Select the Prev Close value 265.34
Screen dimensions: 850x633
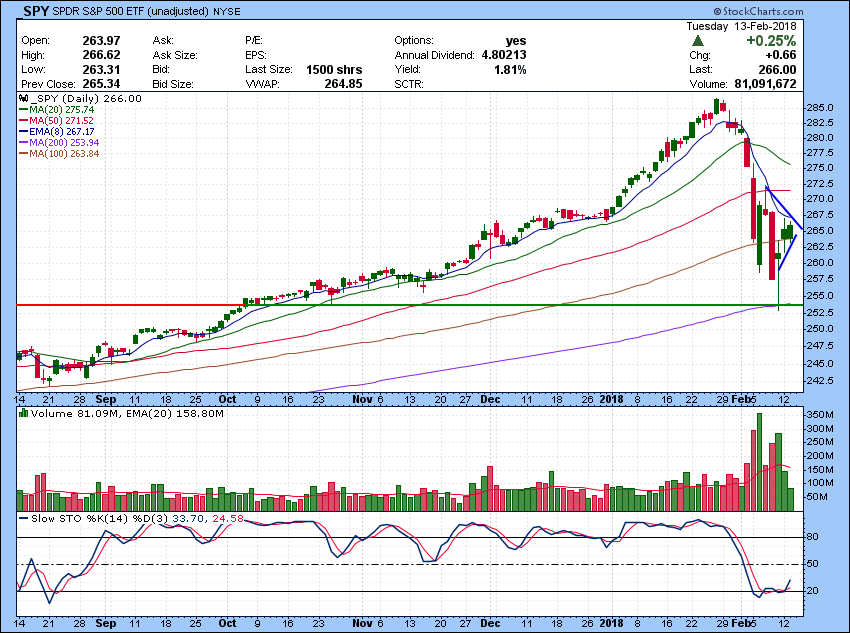click(101, 84)
